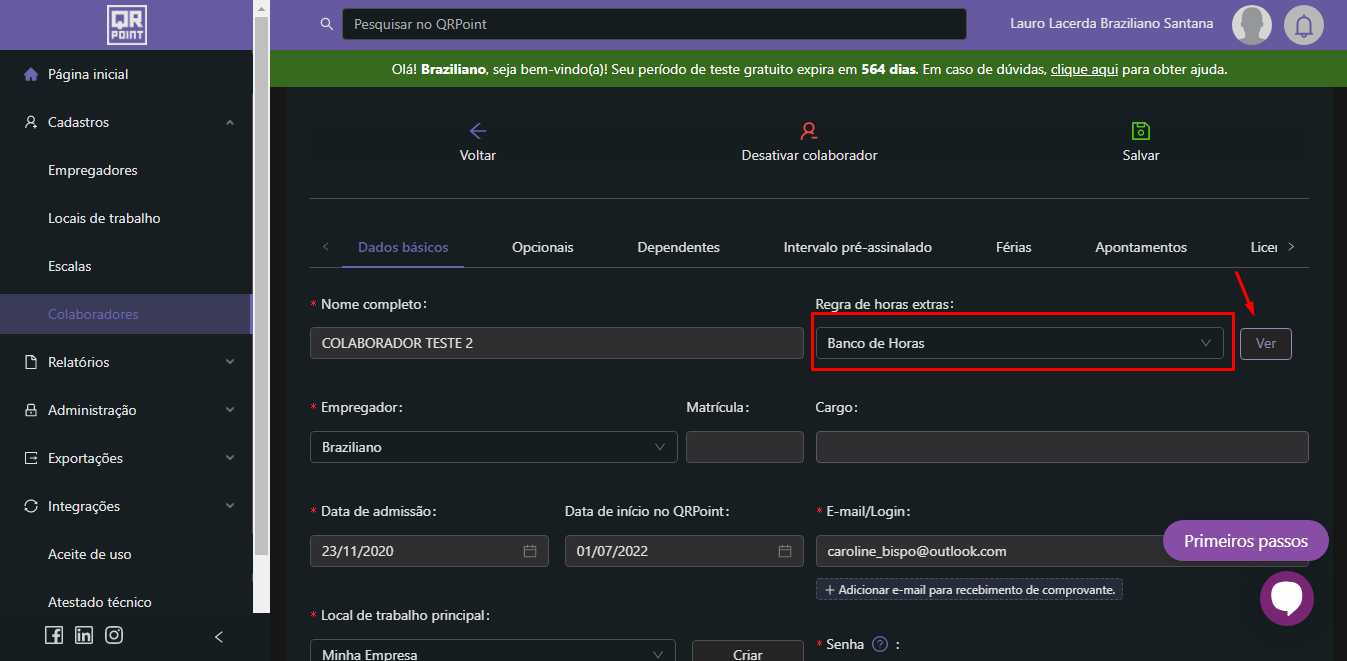Click the Desativar colaborador icon
This screenshot has width=1347, height=661.
click(809, 131)
